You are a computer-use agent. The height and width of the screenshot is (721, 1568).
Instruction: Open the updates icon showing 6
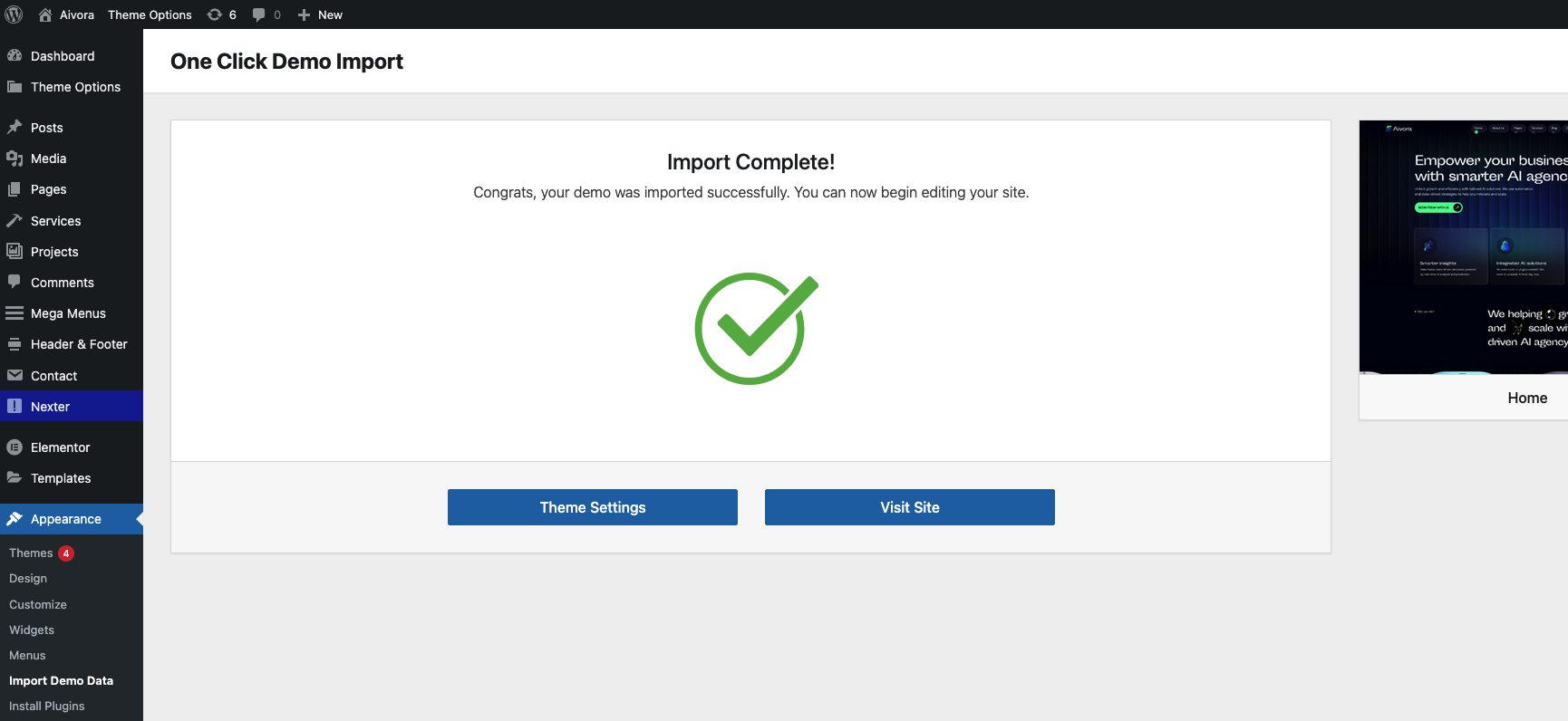point(215,14)
